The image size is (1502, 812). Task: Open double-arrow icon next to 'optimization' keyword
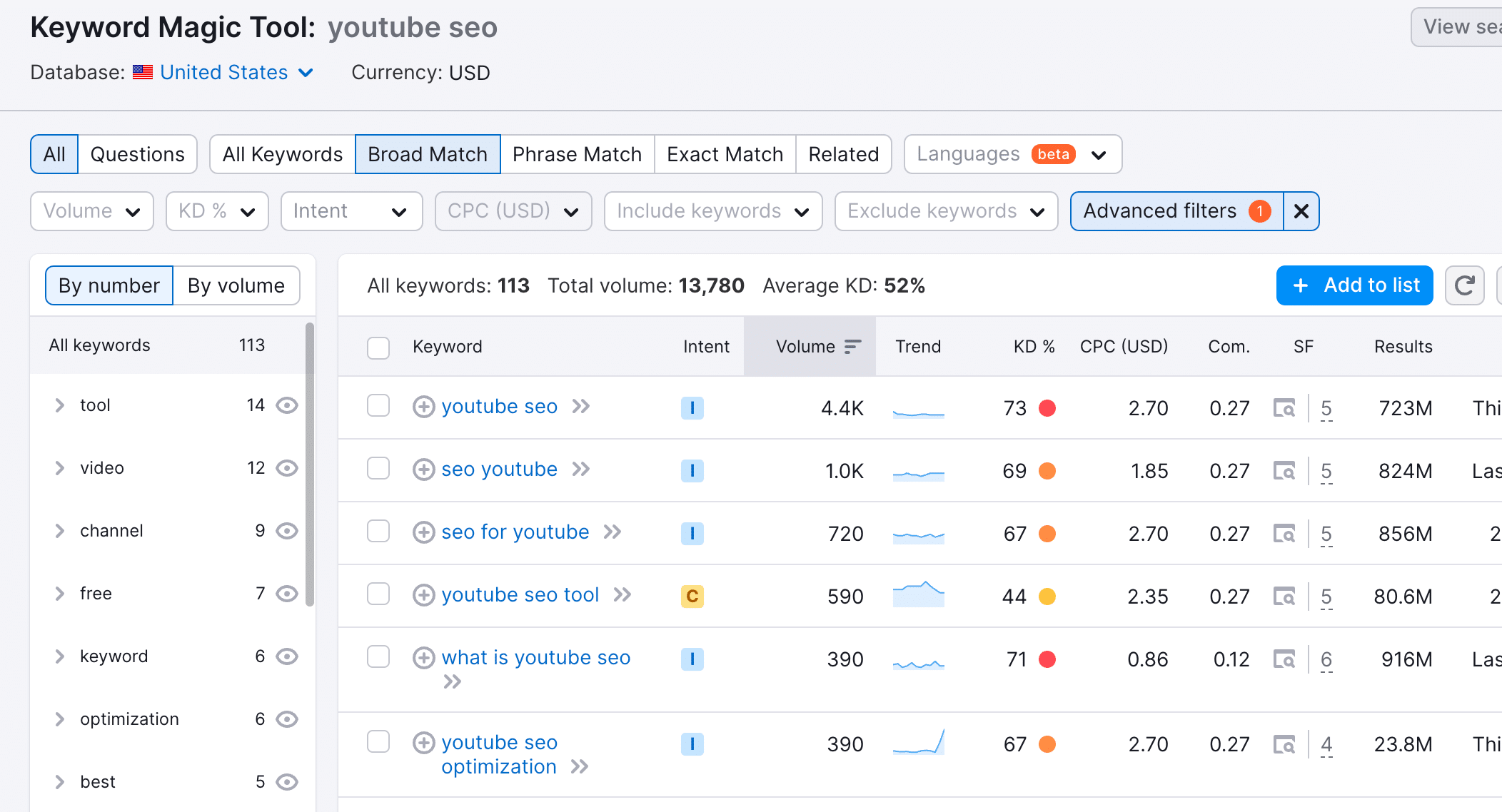click(x=580, y=767)
